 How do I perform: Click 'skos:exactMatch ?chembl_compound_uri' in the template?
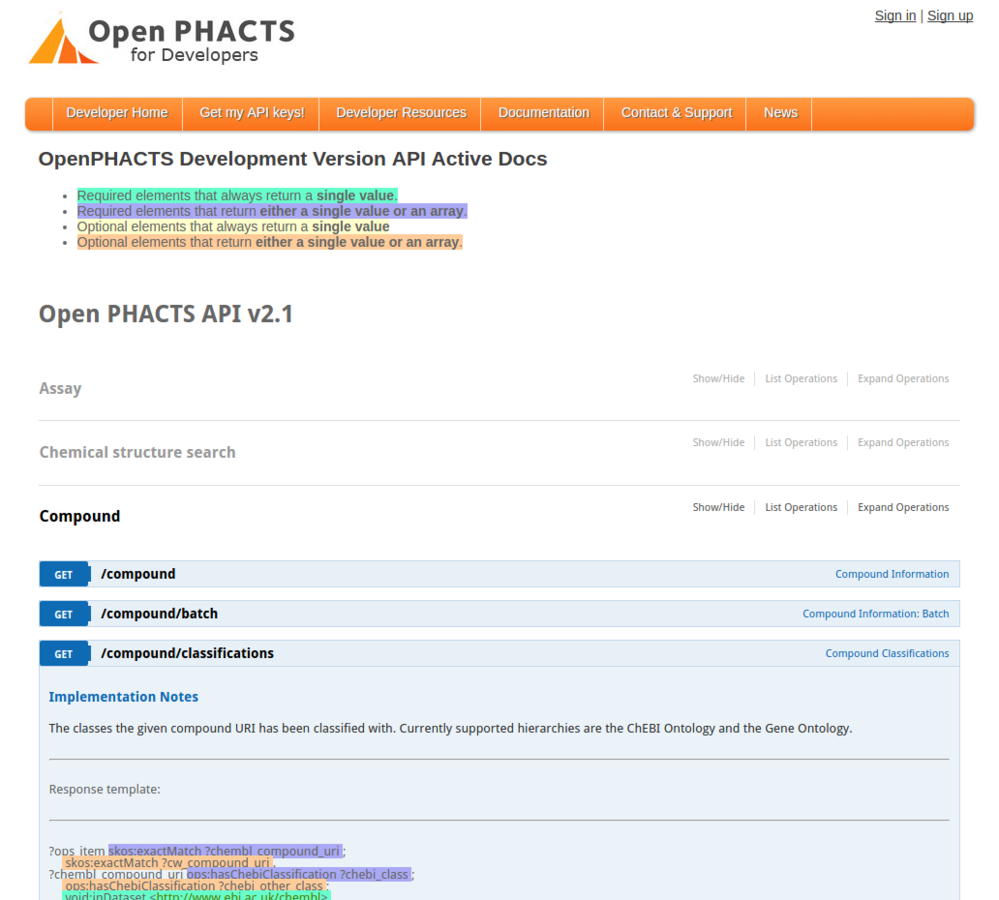click(x=225, y=851)
